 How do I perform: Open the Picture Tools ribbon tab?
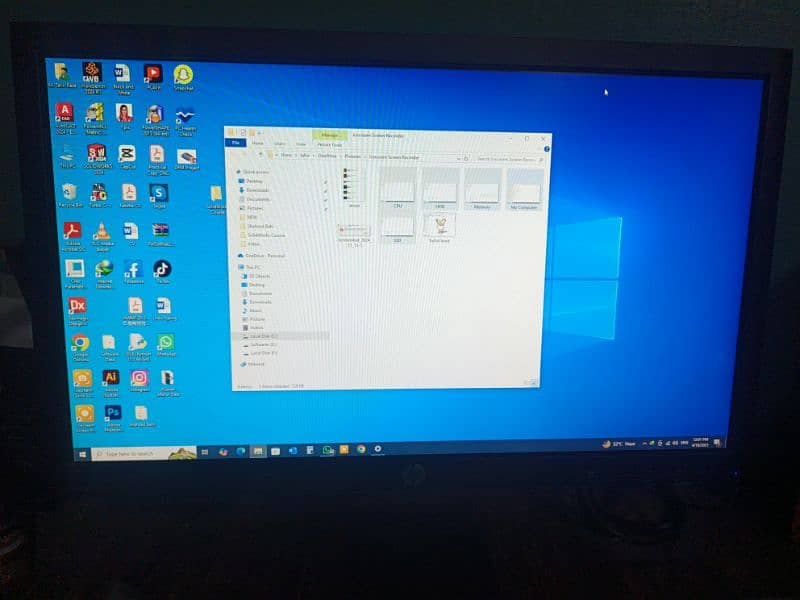pyautogui.click(x=330, y=145)
